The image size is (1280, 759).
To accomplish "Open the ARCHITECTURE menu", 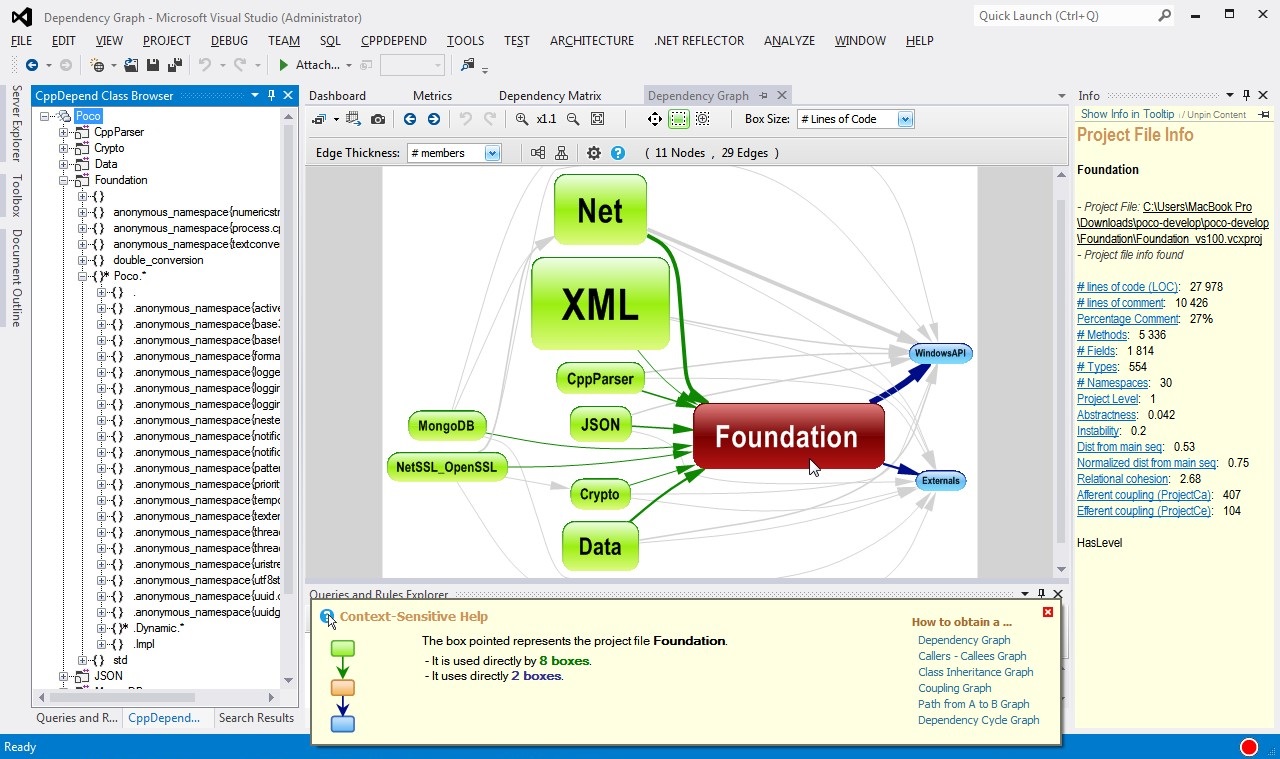I will pos(592,41).
